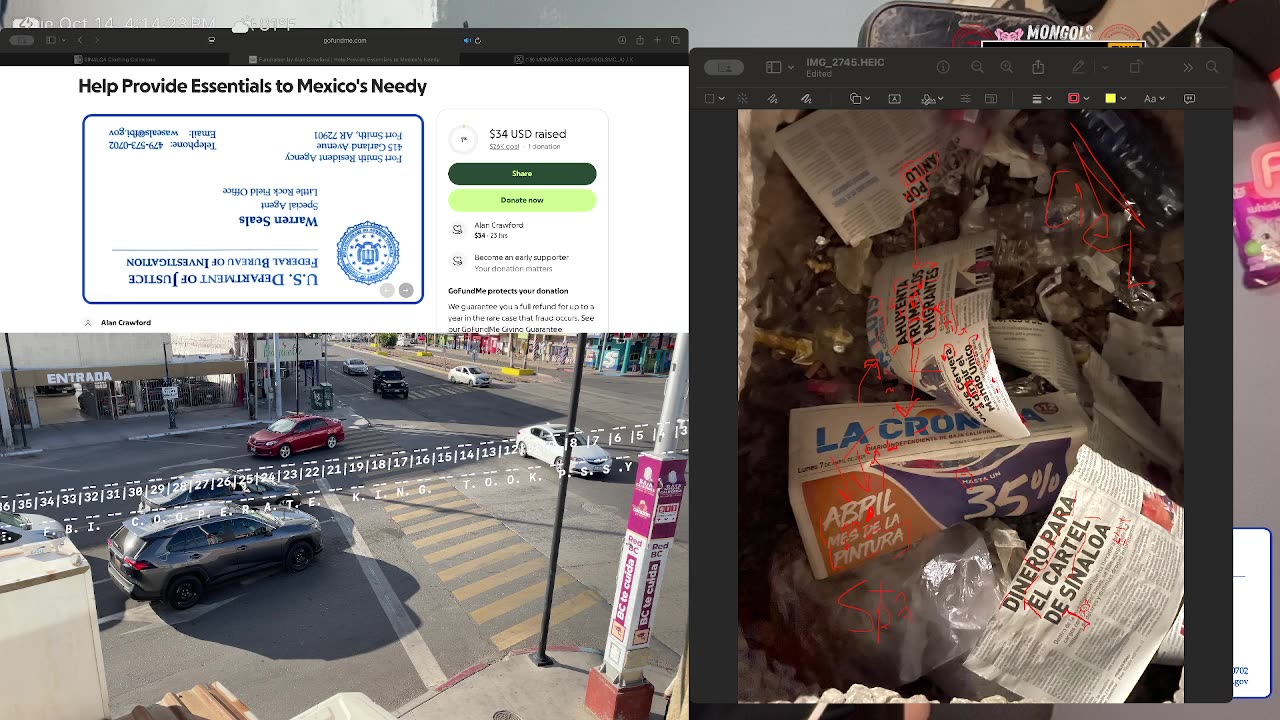Show previous campaign photo with left arrow
1280x720 pixels.
tap(387, 290)
